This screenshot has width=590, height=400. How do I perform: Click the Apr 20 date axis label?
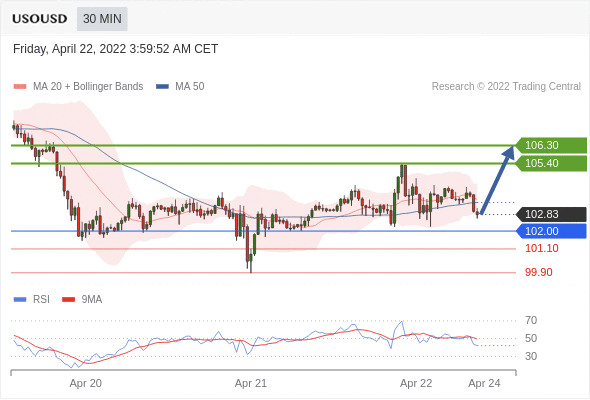[85, 383]
